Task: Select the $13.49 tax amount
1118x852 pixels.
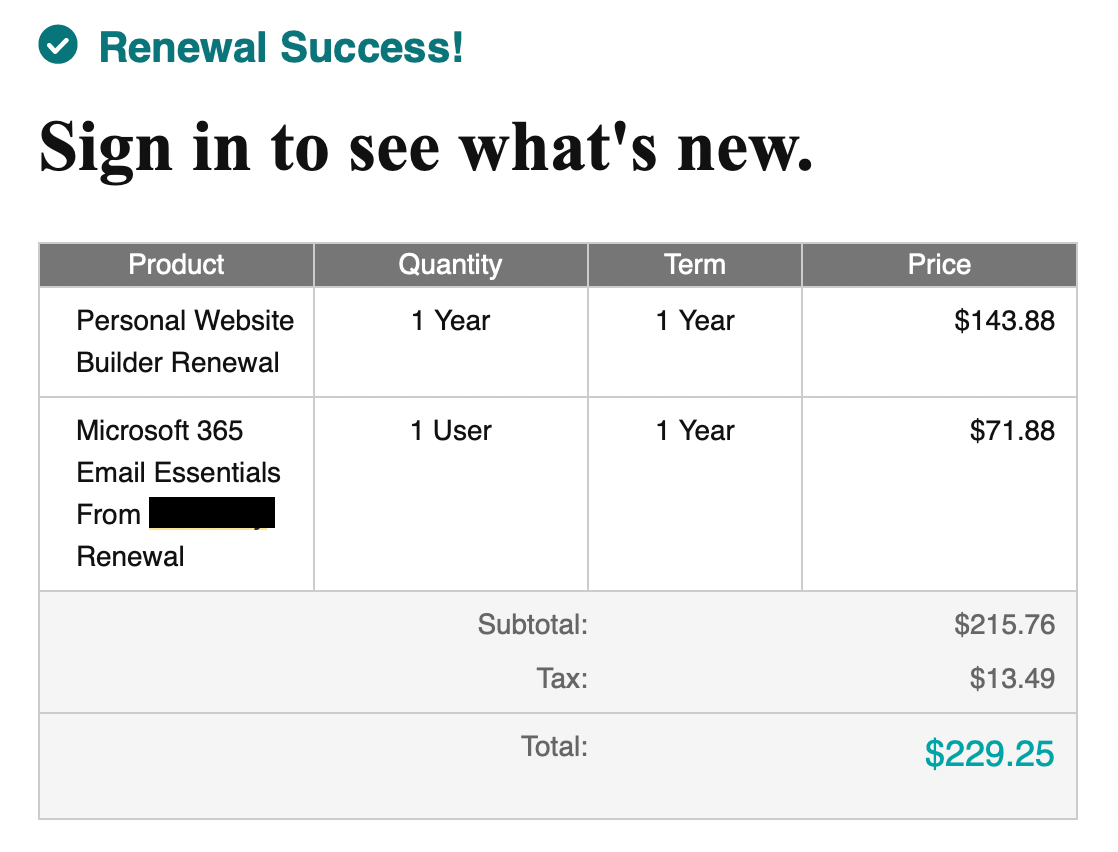Action: click(x=1012, y=679)
